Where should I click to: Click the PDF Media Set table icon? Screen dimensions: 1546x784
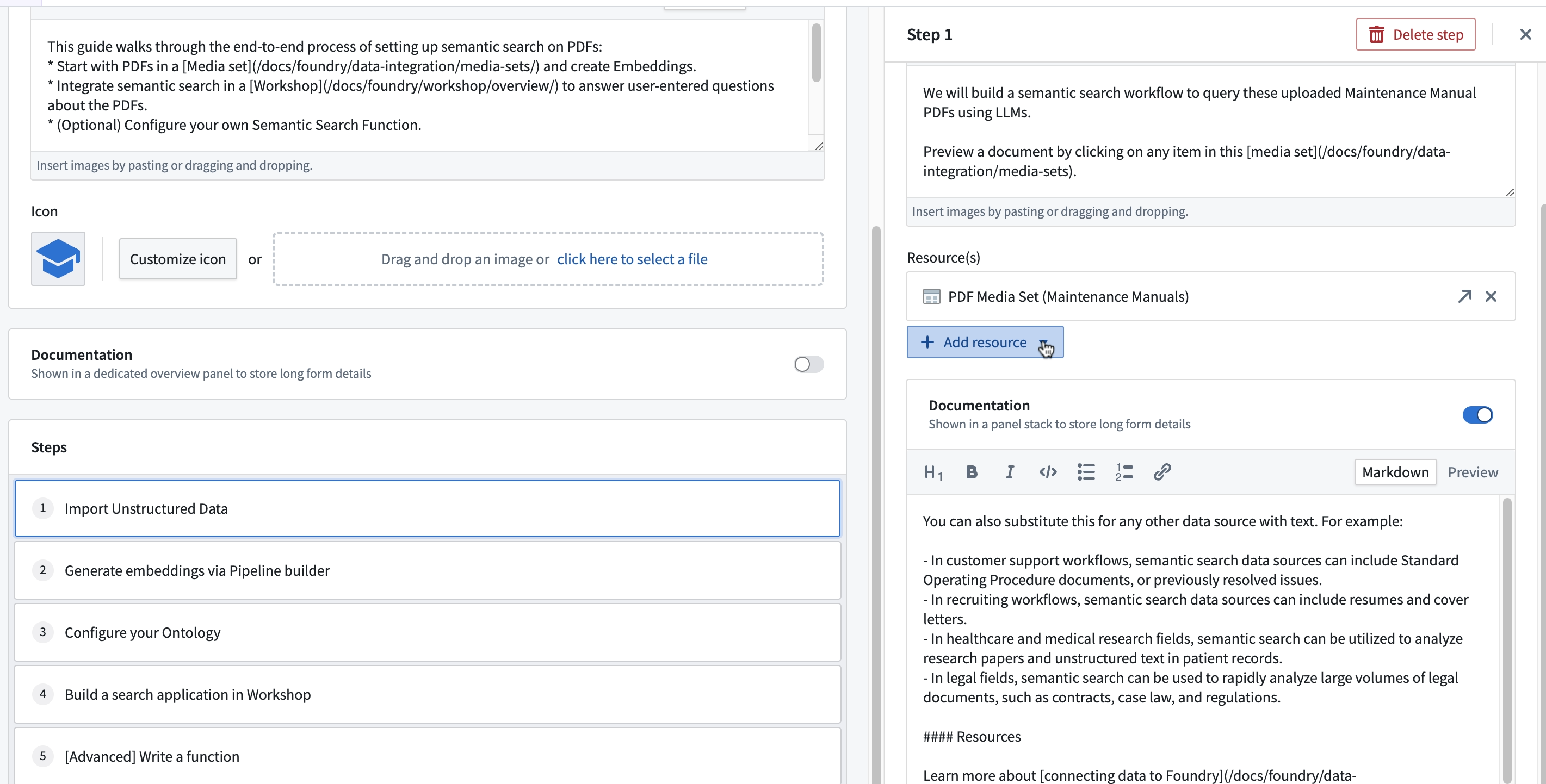931,296
